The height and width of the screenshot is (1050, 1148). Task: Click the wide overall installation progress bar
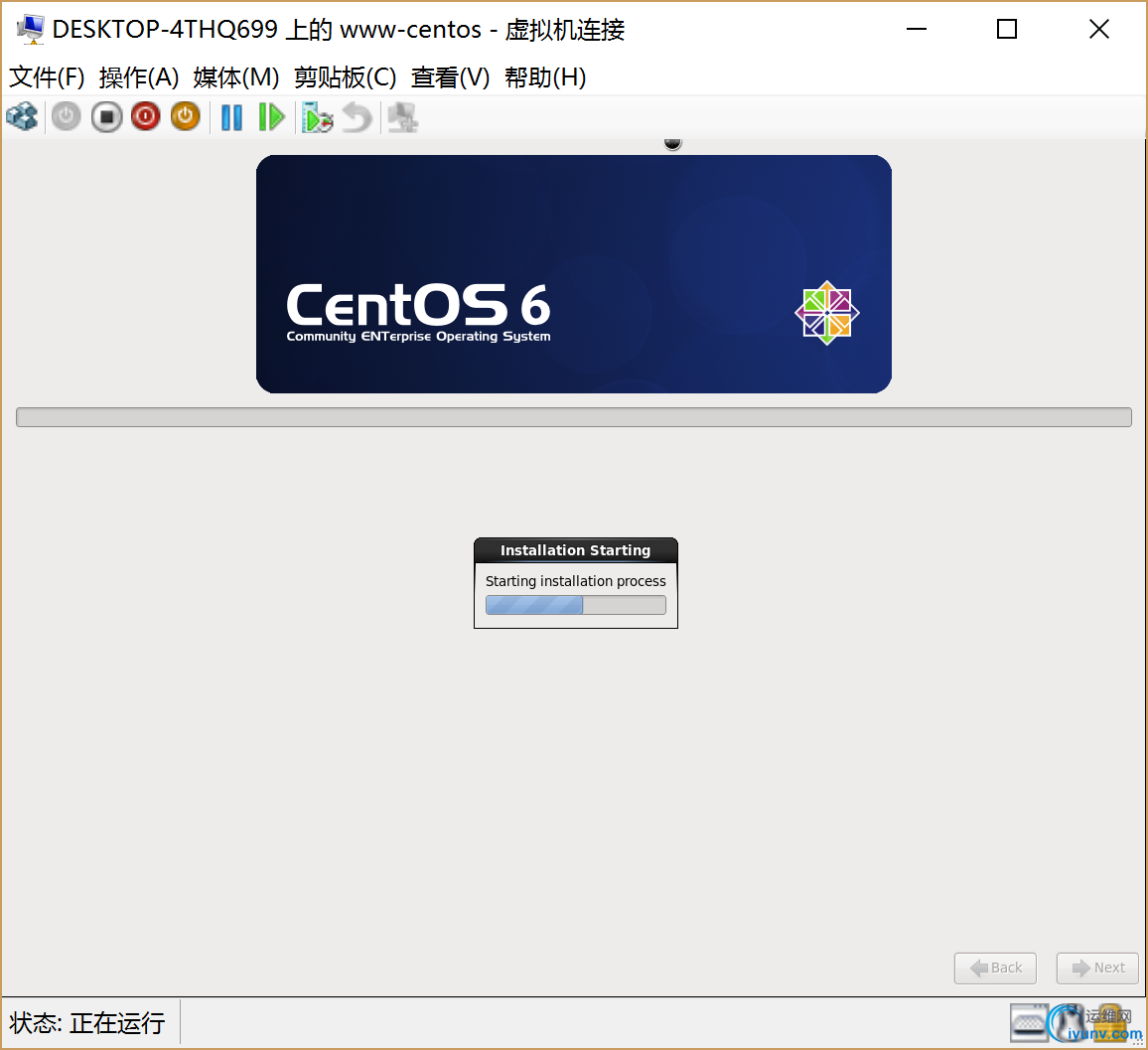574,417
